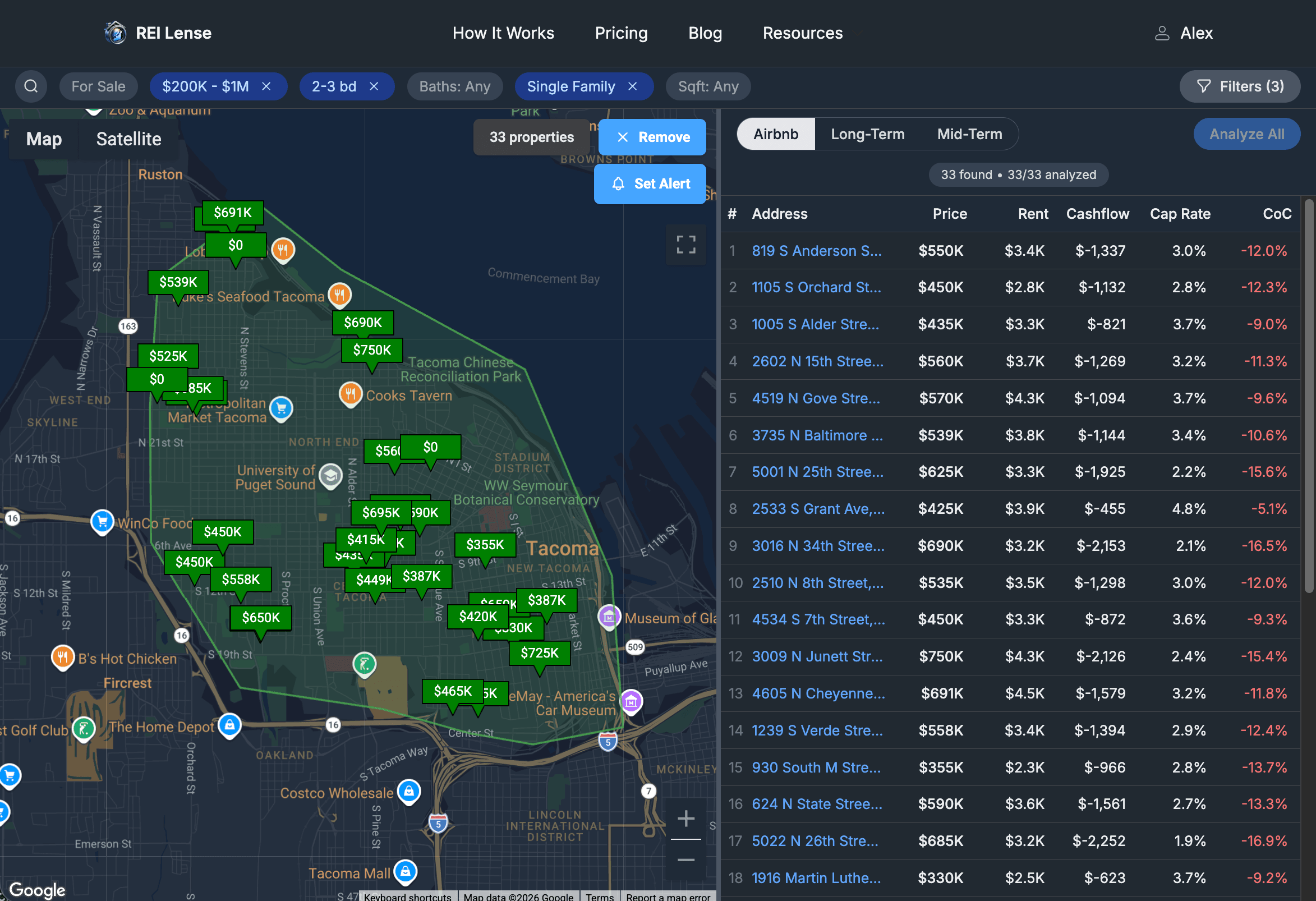Switch to the Long-Term tab
Viewport: 1316px width, 901px height.
868,134
